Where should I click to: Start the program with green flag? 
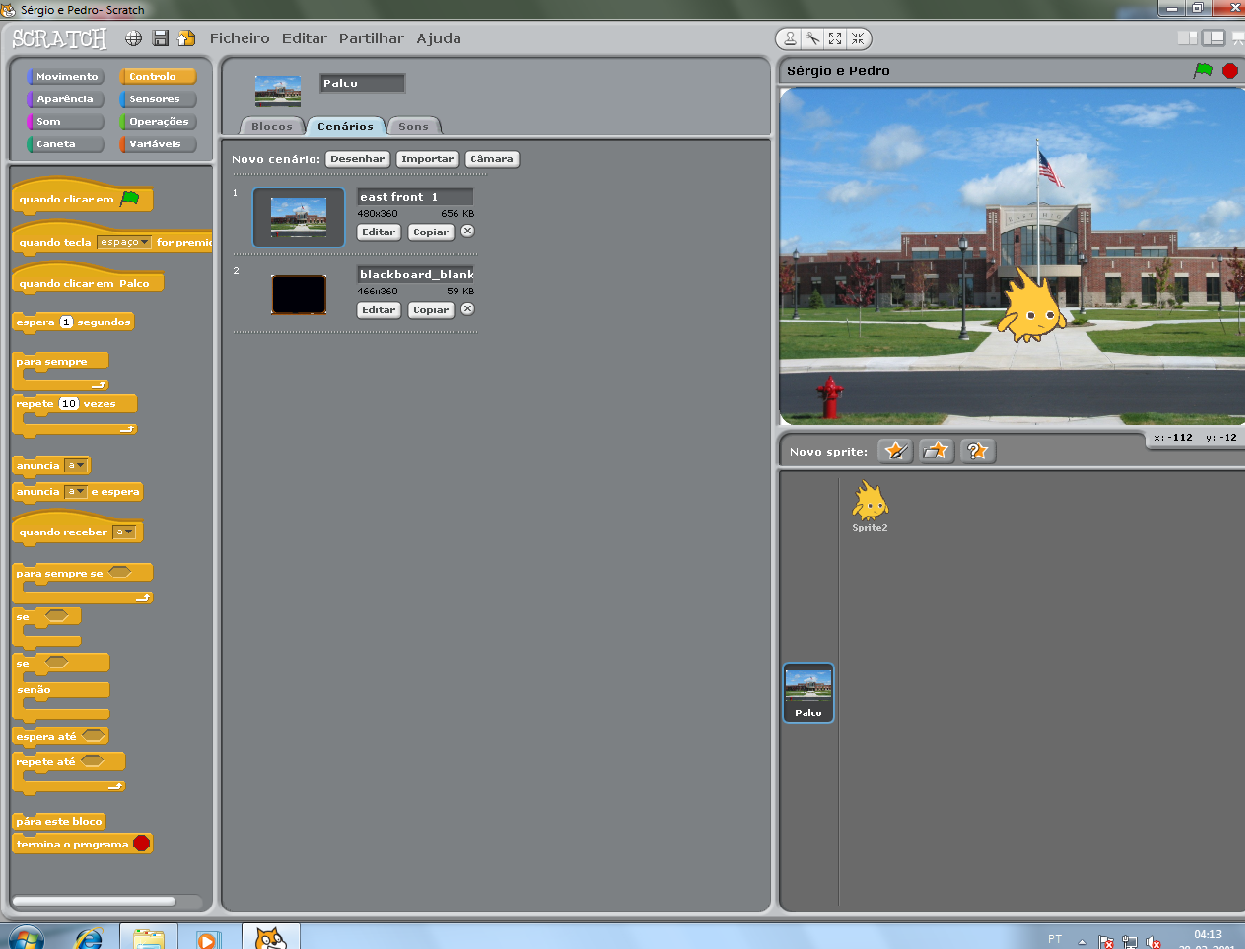click(x=1203, y=70)
